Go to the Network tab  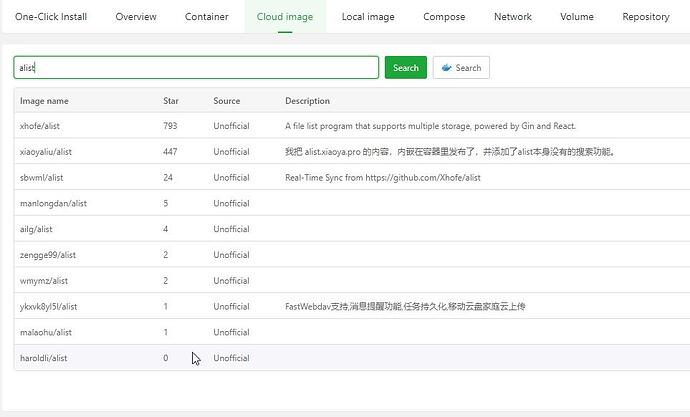point(513,17)
